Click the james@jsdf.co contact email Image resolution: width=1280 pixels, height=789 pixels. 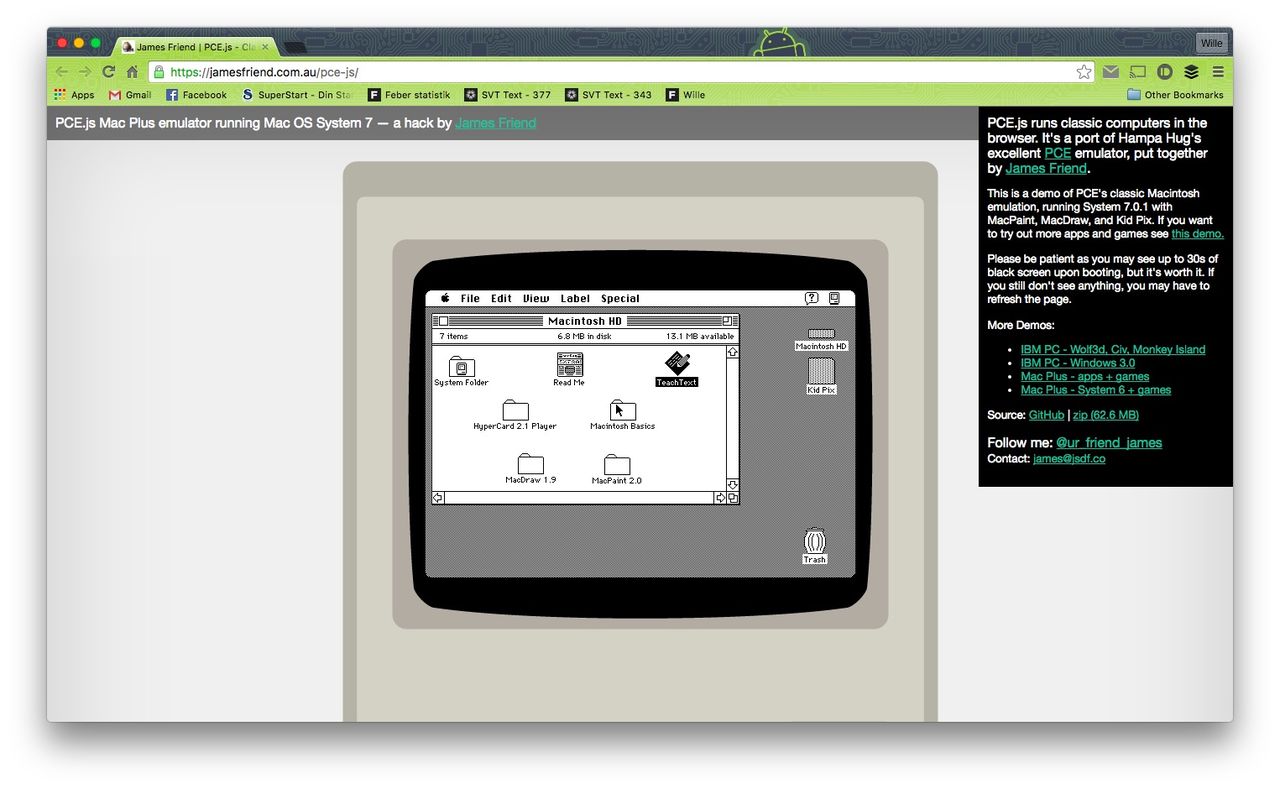click(1069, 459)
